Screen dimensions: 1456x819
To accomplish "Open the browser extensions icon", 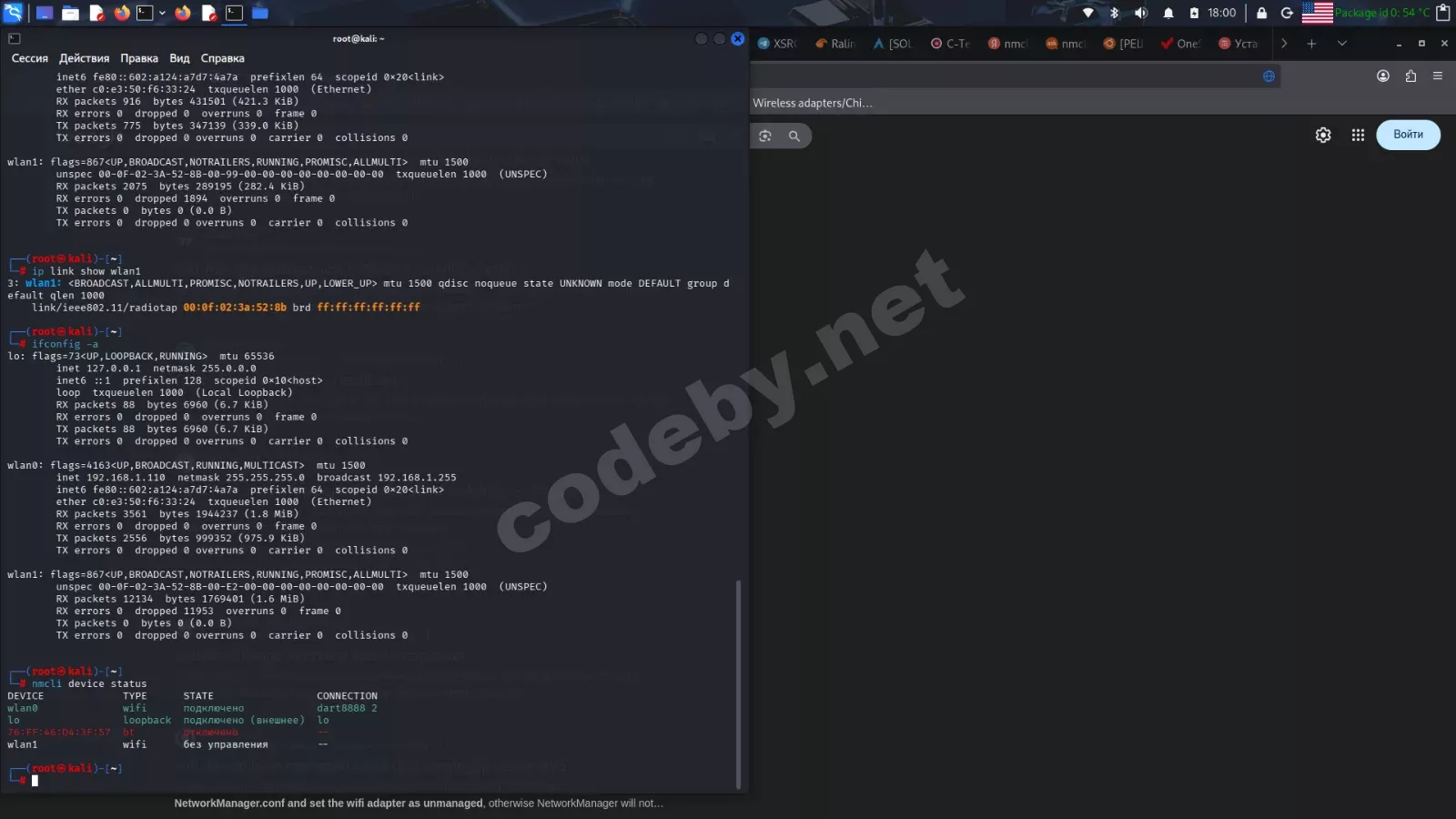I will pos(1410,76).
